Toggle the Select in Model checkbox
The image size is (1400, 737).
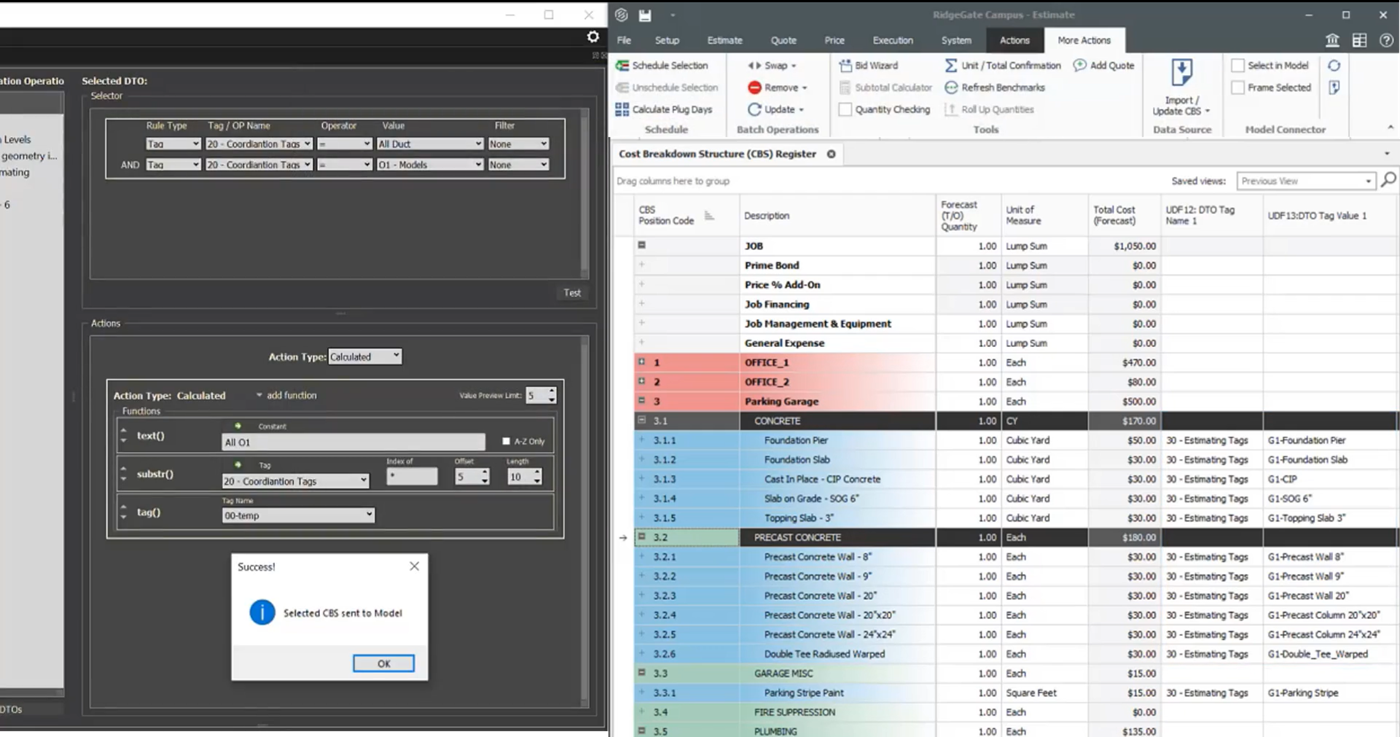[1238, 66]
